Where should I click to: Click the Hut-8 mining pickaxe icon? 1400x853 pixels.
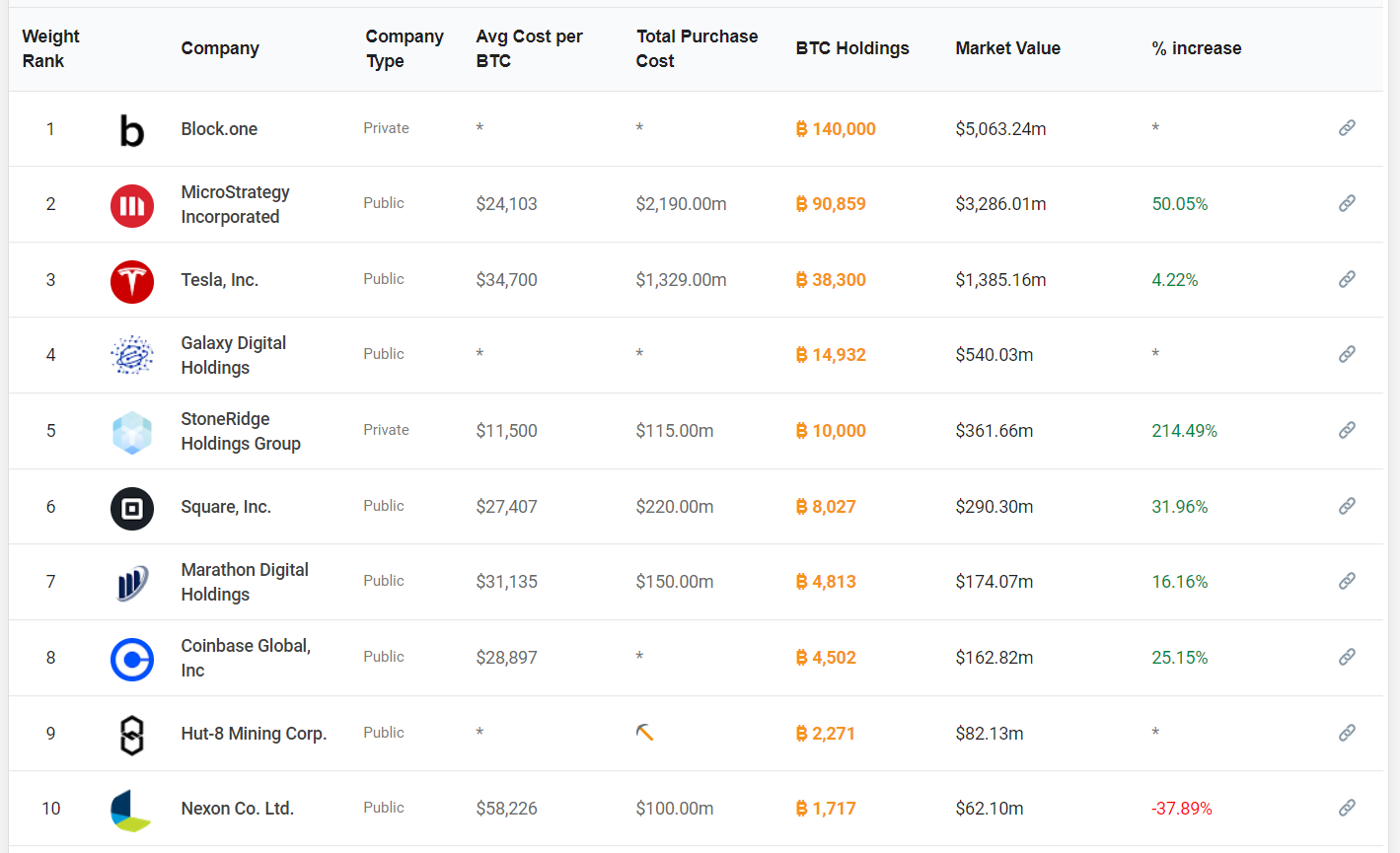[644, 733]
